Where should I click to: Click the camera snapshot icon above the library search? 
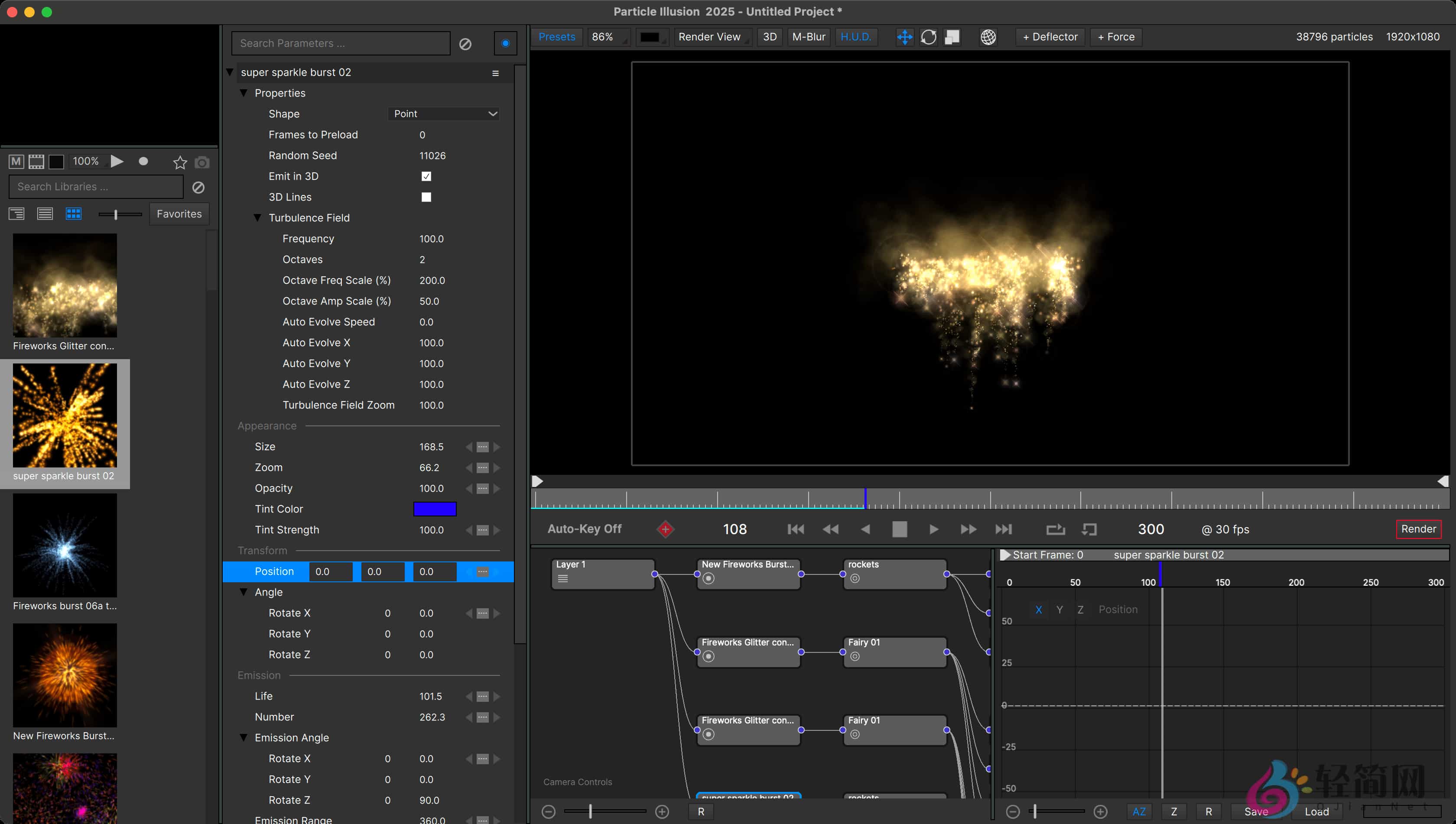pos(202,162)
